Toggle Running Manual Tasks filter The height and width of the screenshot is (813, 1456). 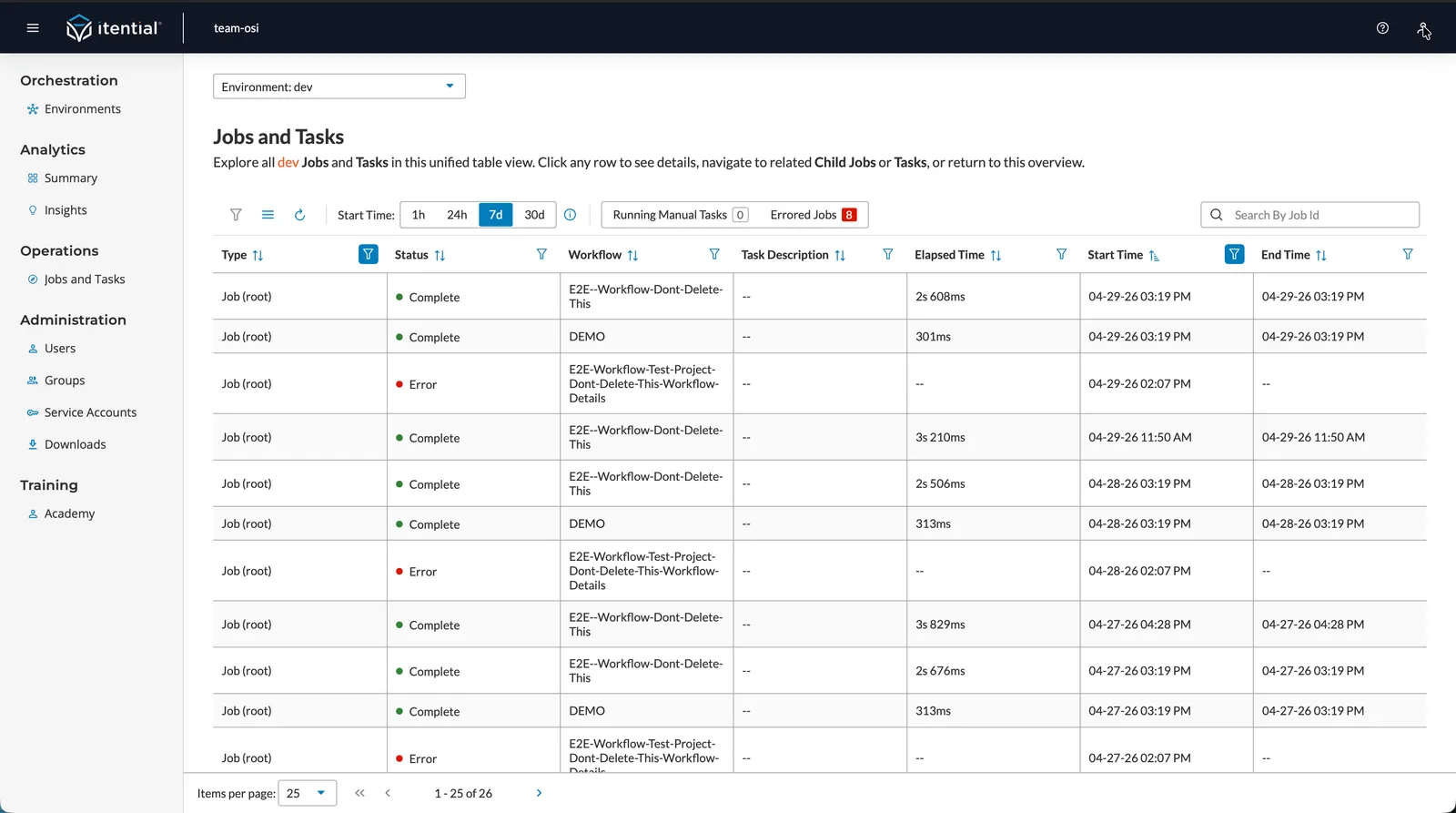pos(680,215)
